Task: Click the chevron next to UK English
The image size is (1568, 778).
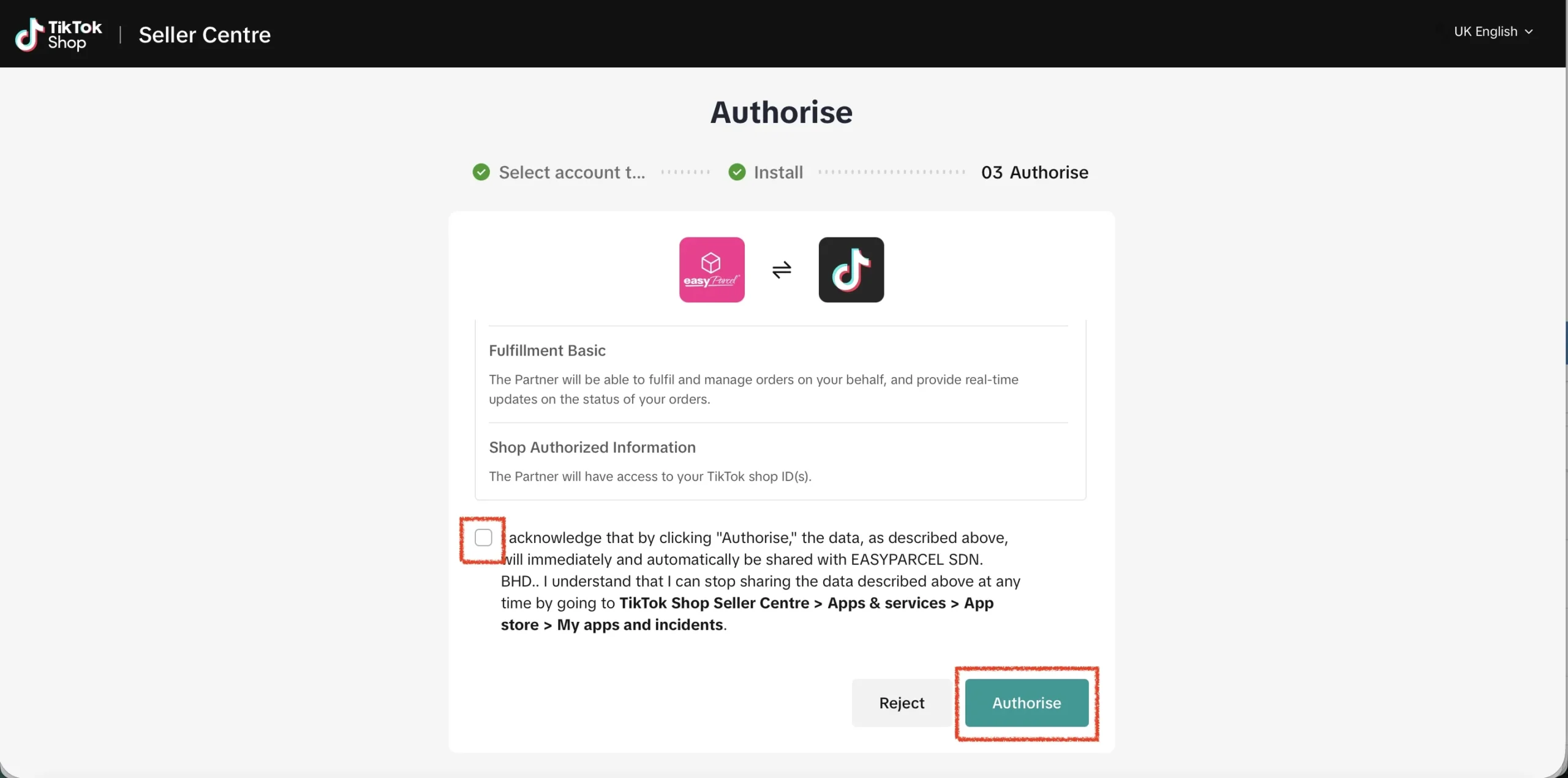Action: [x=1529, y=32]
